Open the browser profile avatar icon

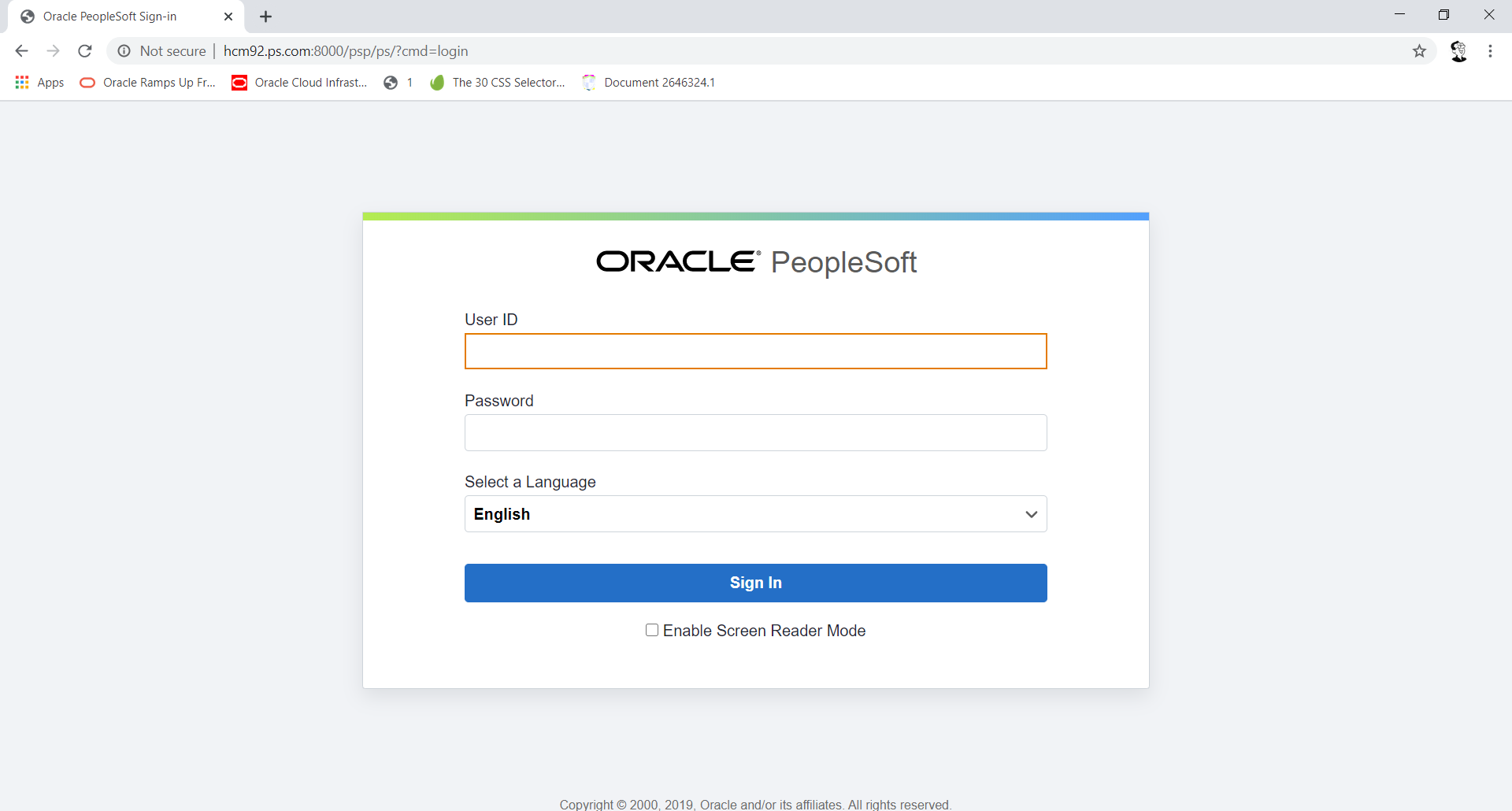coord(1458,51)
